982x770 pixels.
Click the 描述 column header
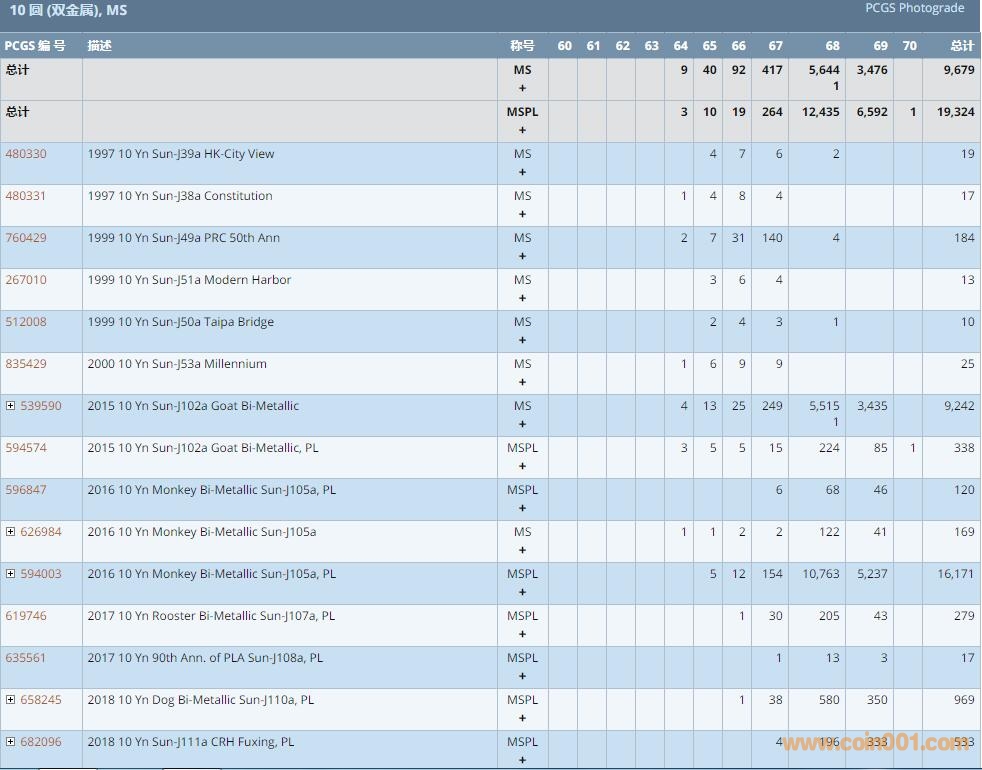(x=99, y=46)
